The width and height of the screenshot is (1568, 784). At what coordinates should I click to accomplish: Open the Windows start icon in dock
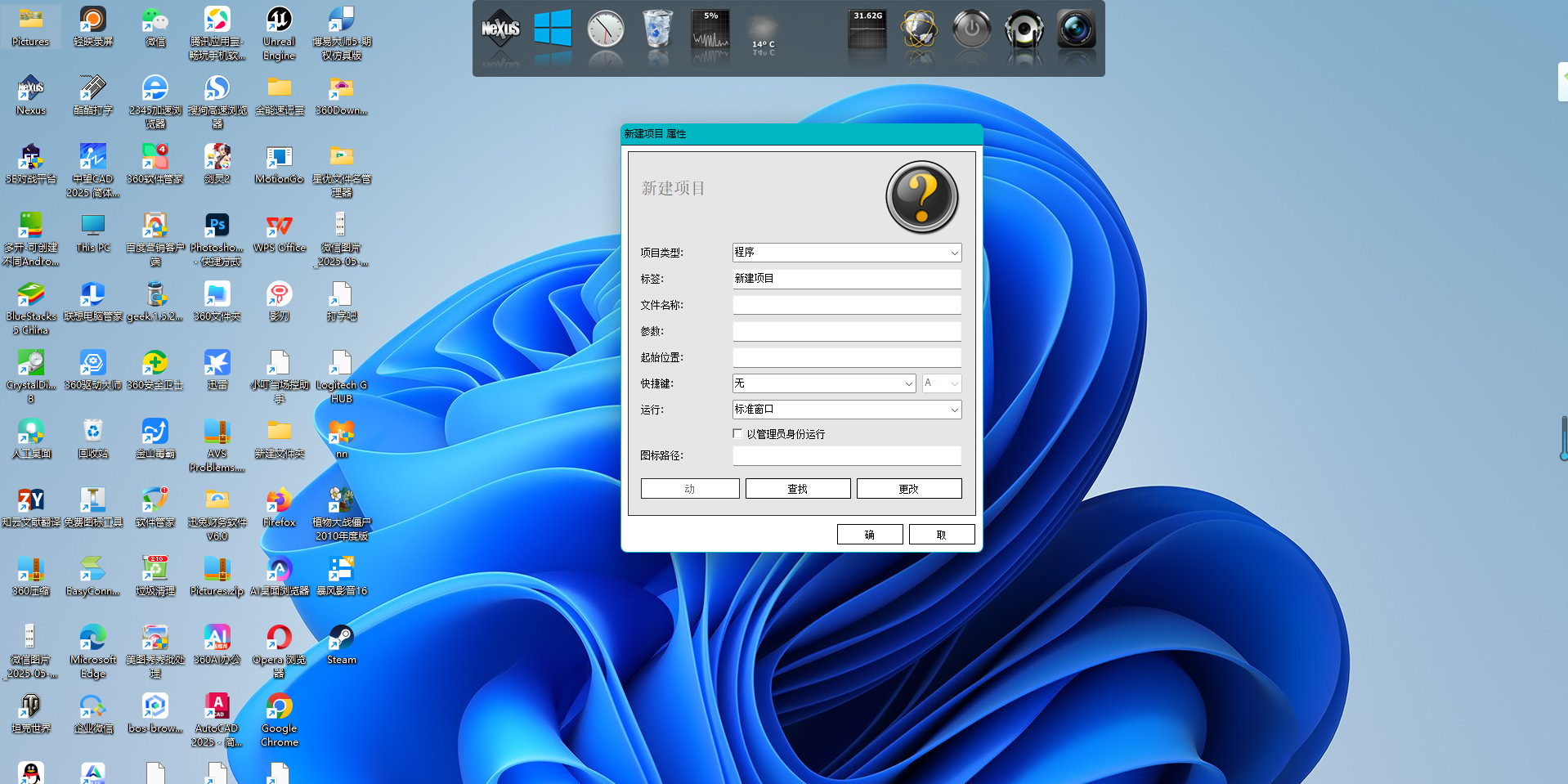click(x=553, y=29)
